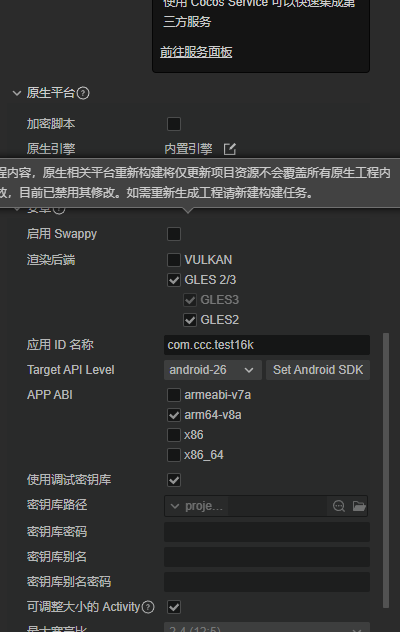Enable the 启用 Swappy checkbox
The height and width of the screenshot is (632, 400).
[174, 234]
